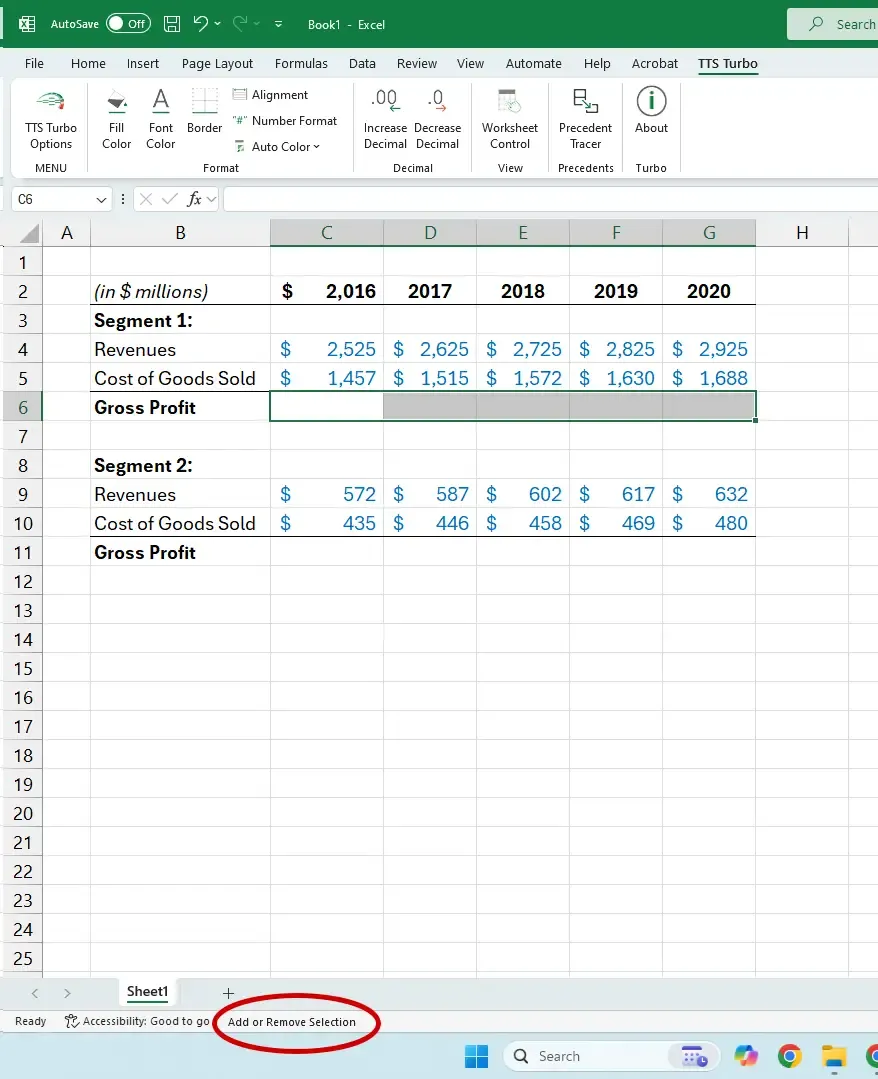Expand the formula bar function dropdown
The image size is (878, 1079).
(x=211, y=200)
